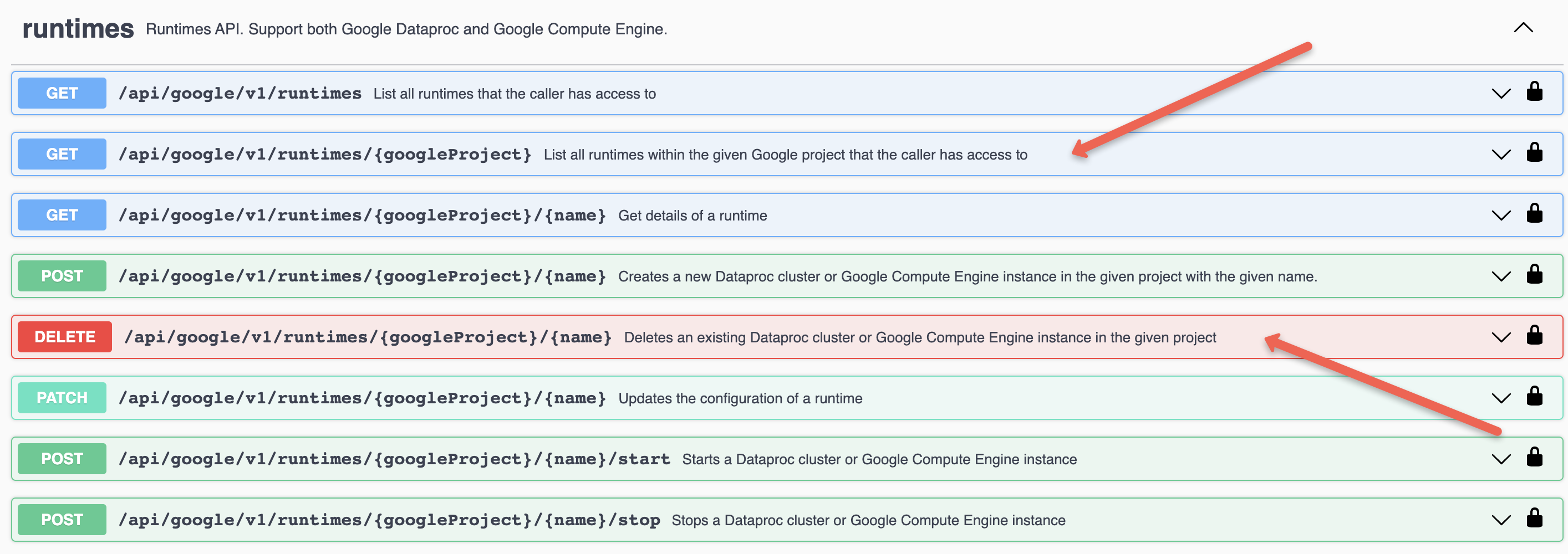Click GET badge for 'Get details of a runtime'
The image size is (1568, 554).
(x=62, y=214)
